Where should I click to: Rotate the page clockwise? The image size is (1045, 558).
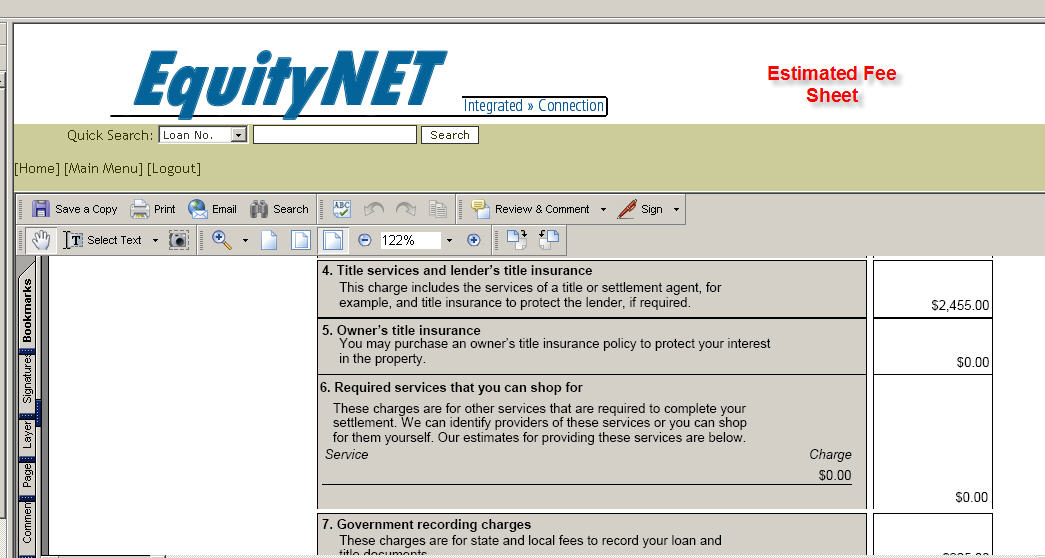(517, 240)
